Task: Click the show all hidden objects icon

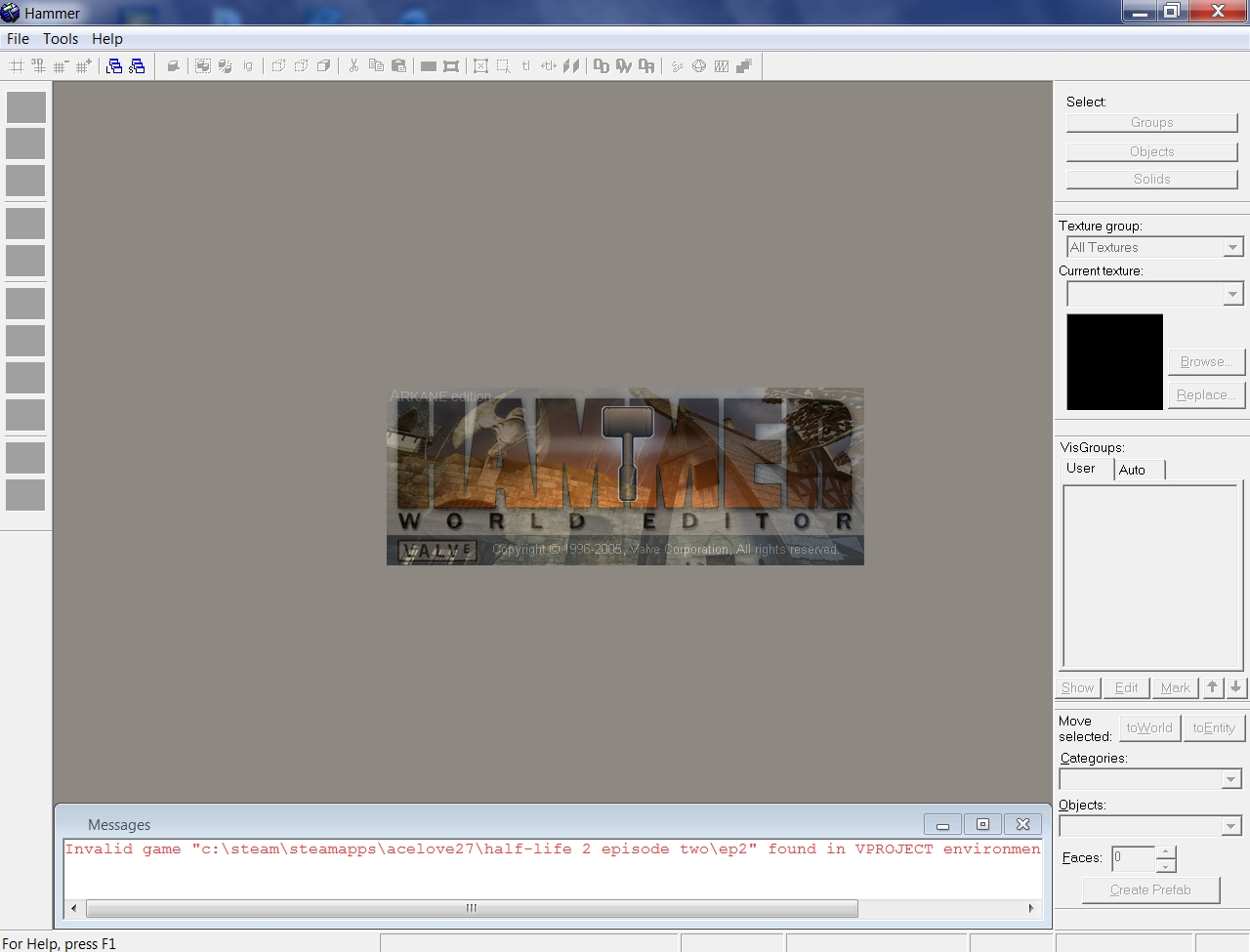Action: 323,66
